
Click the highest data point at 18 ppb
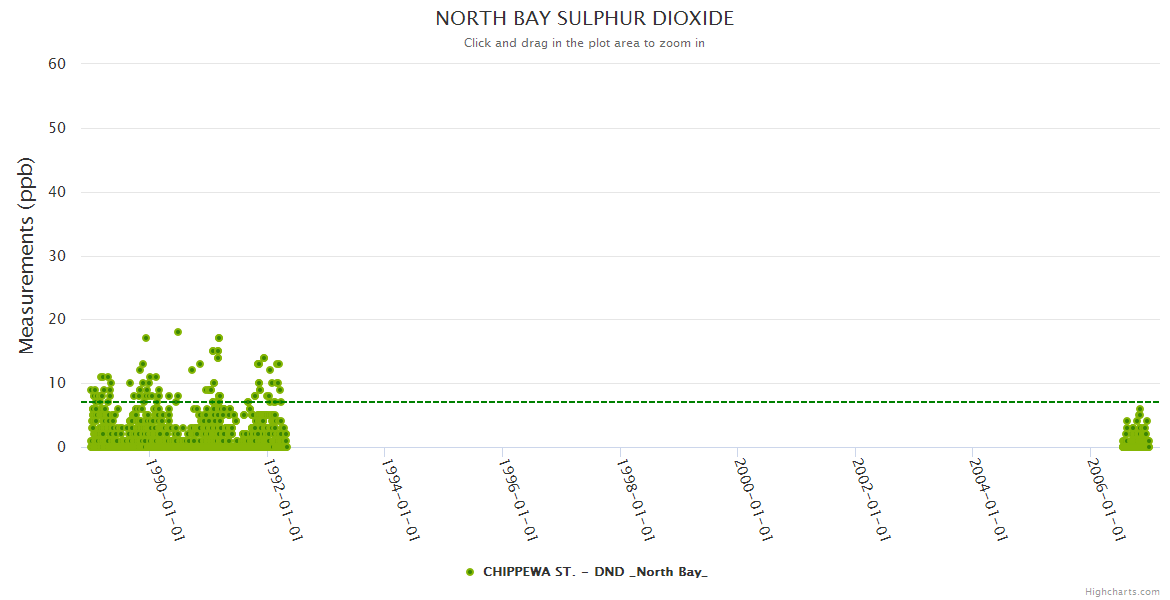click(178, 332)
